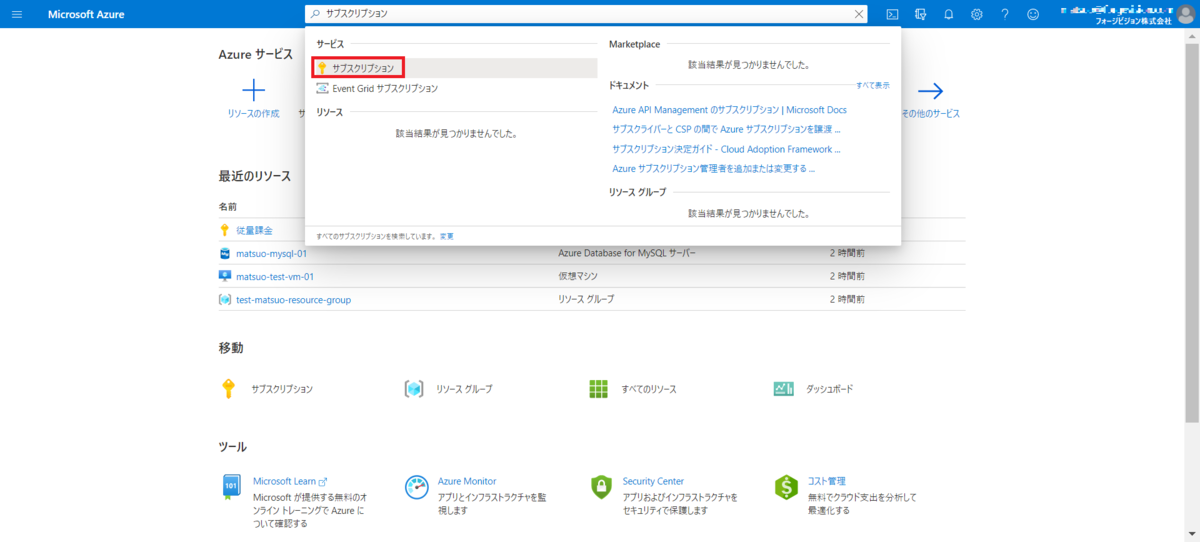Click the Event Grid service icon
The height and width of the screenshot is (542, 1200).
(x=322, y=88)
